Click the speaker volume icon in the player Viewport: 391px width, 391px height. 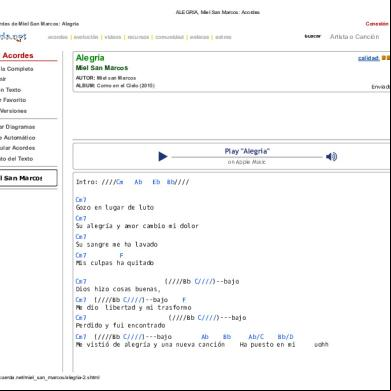pyautogui.click(x=331, y=156)
